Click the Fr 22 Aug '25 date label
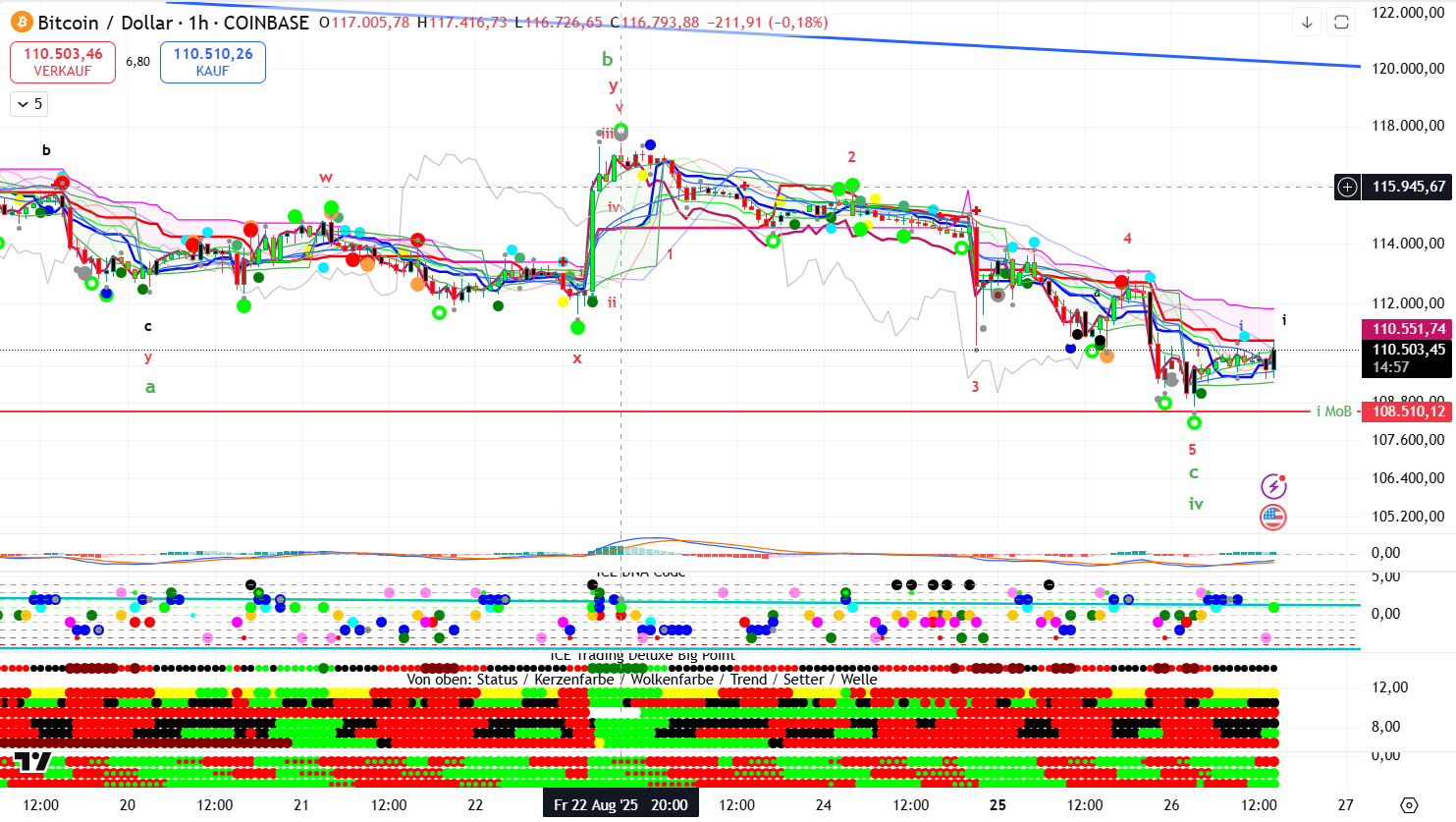The width and height of the screenshot is (1456, 822). [x=620, y=805]
